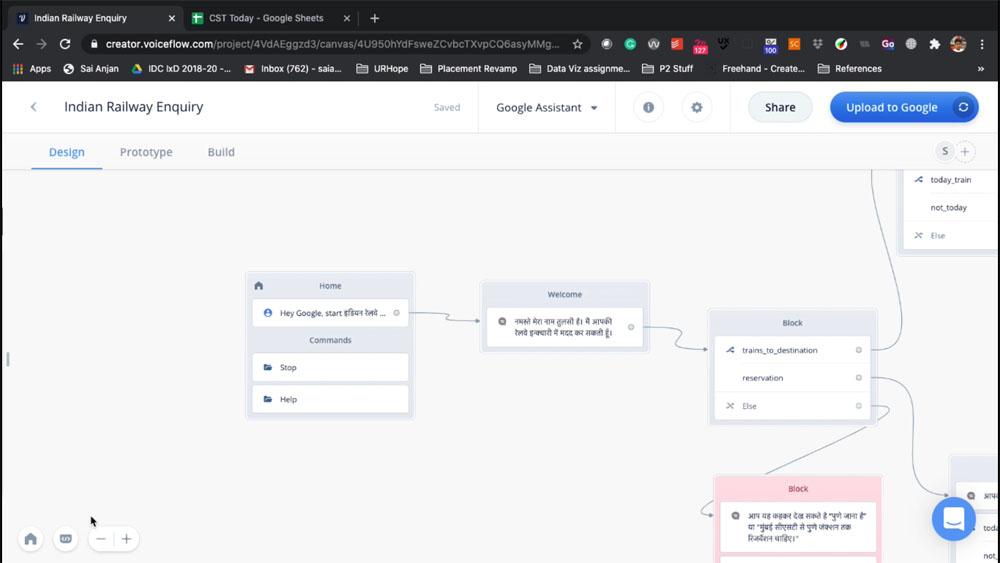Switch to CST Today Google Sheets tab

pyautogui.click(x=266, y=18)
